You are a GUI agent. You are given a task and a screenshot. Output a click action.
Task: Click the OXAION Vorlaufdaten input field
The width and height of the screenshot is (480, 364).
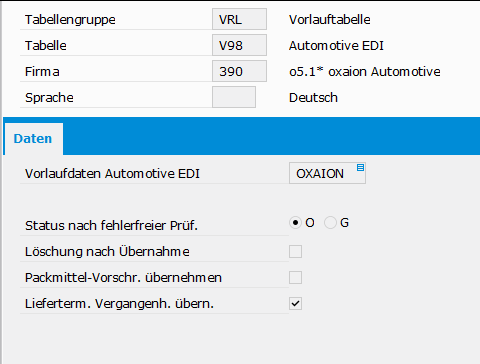(x=327, y=173)
